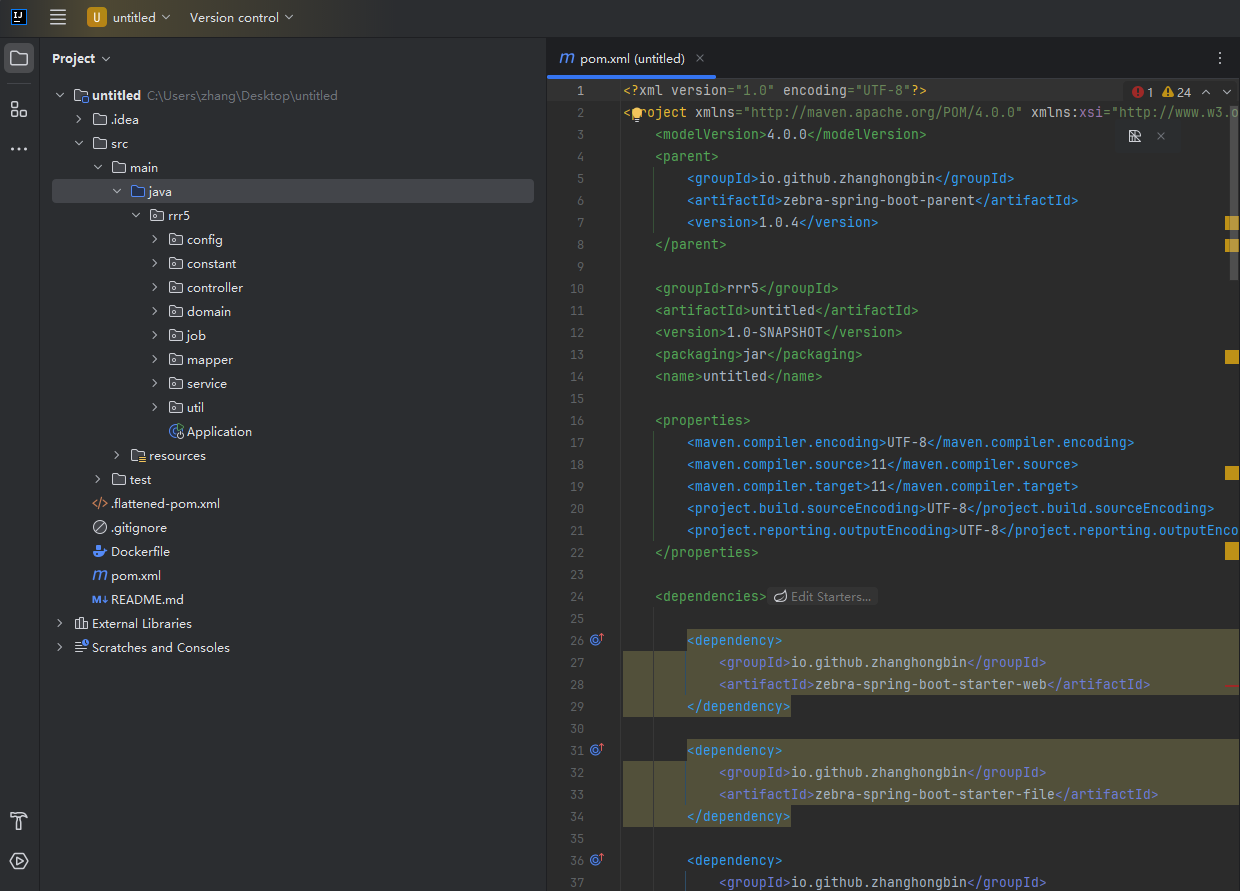Open the untitled project switcher dropdown

click(x=129, y=17)
